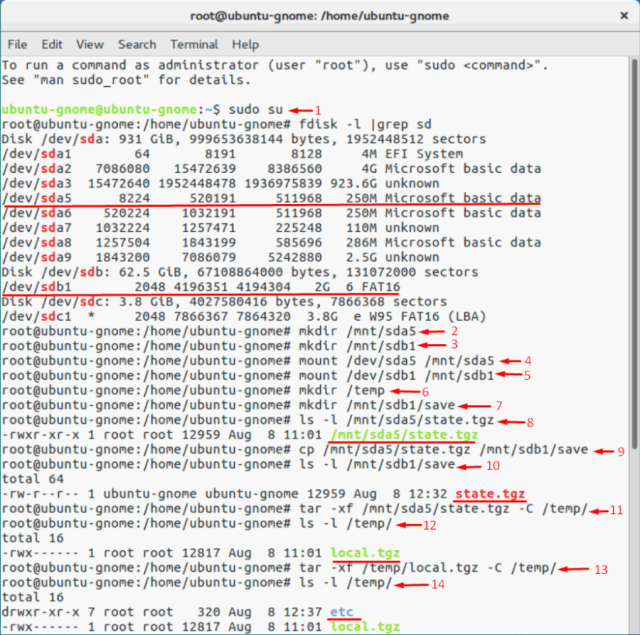Open the File menu
The height and width of the screenshot is (635, 640).
[x=17, y=44]
